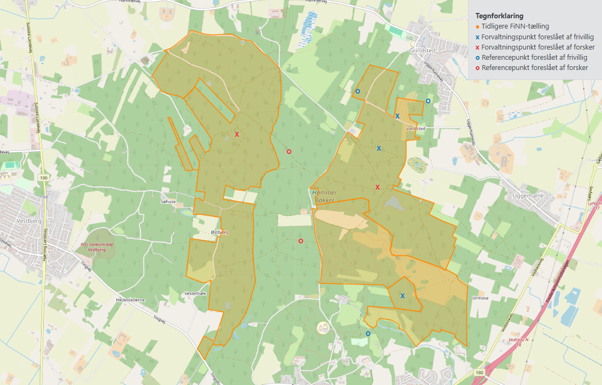Image resolution: width=602 pixels, height=385 pixels.
Task: Click route 180 road shield
Action: tap(479, 372)
